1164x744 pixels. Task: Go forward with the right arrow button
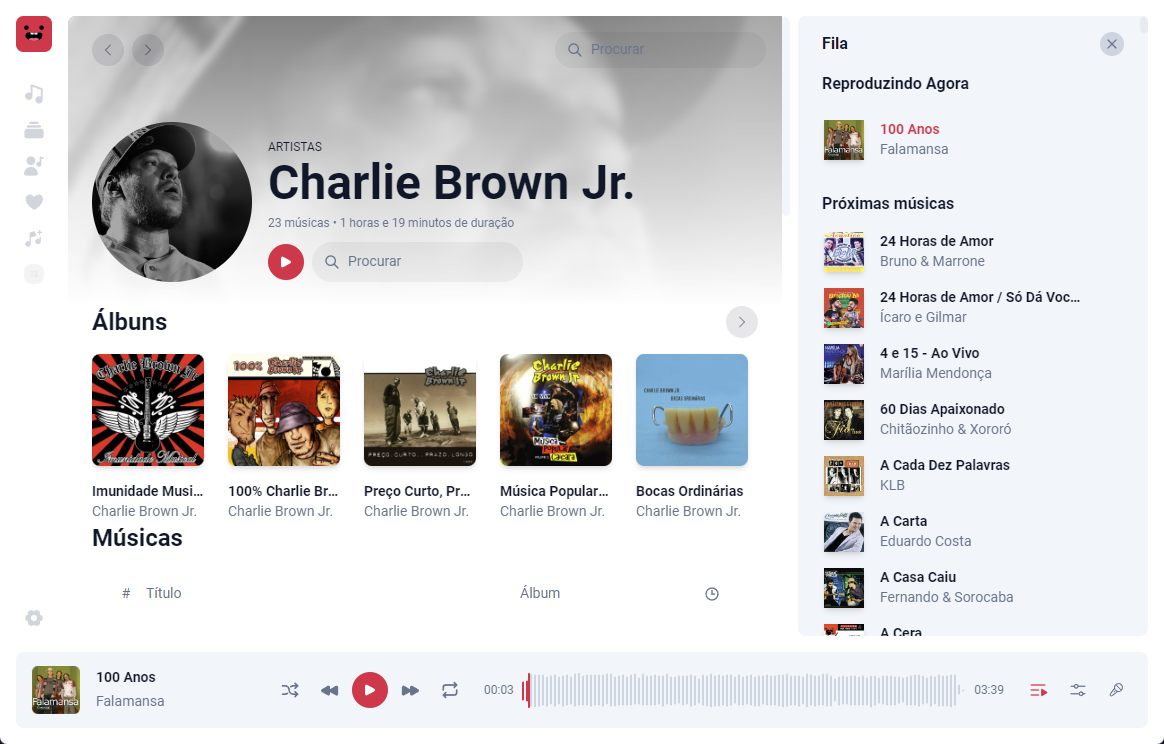pos(148,50)
